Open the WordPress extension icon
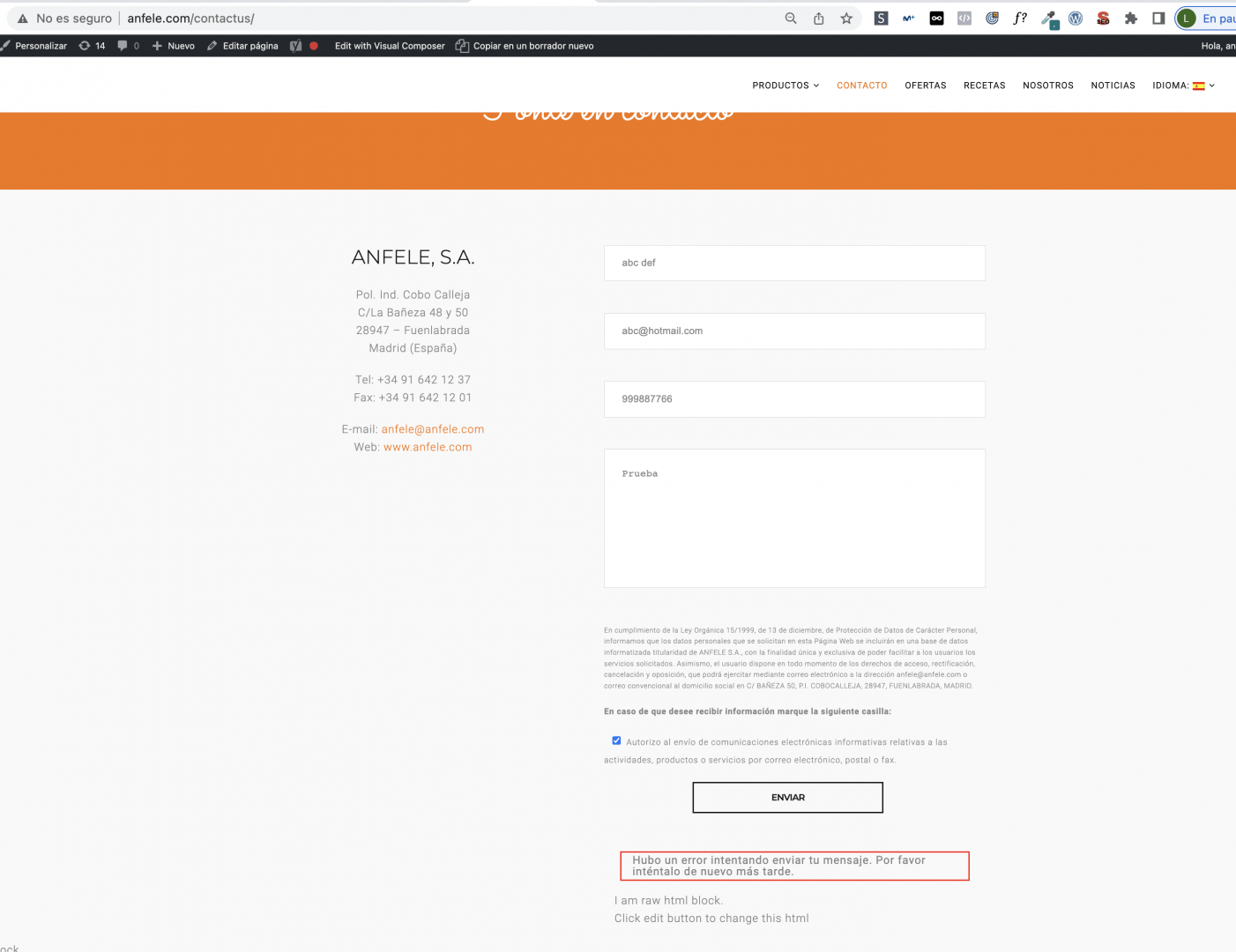This screenshot has width=1236, height=952. [x=1076, y=19]
